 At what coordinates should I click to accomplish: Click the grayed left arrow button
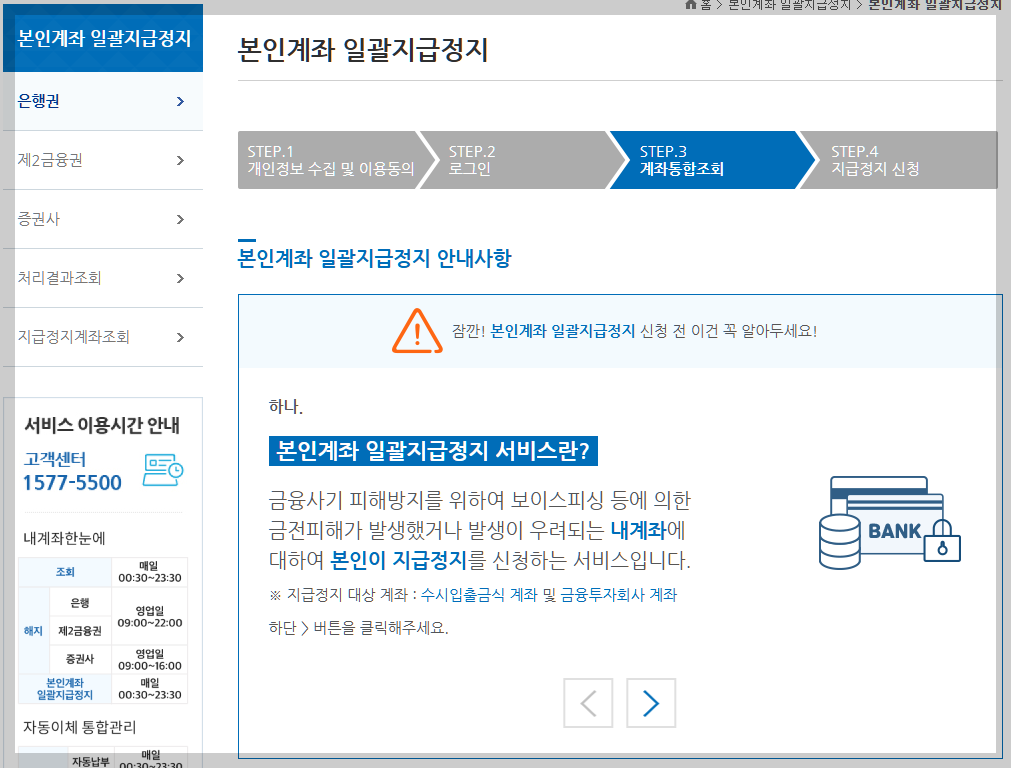pos(588,702)
